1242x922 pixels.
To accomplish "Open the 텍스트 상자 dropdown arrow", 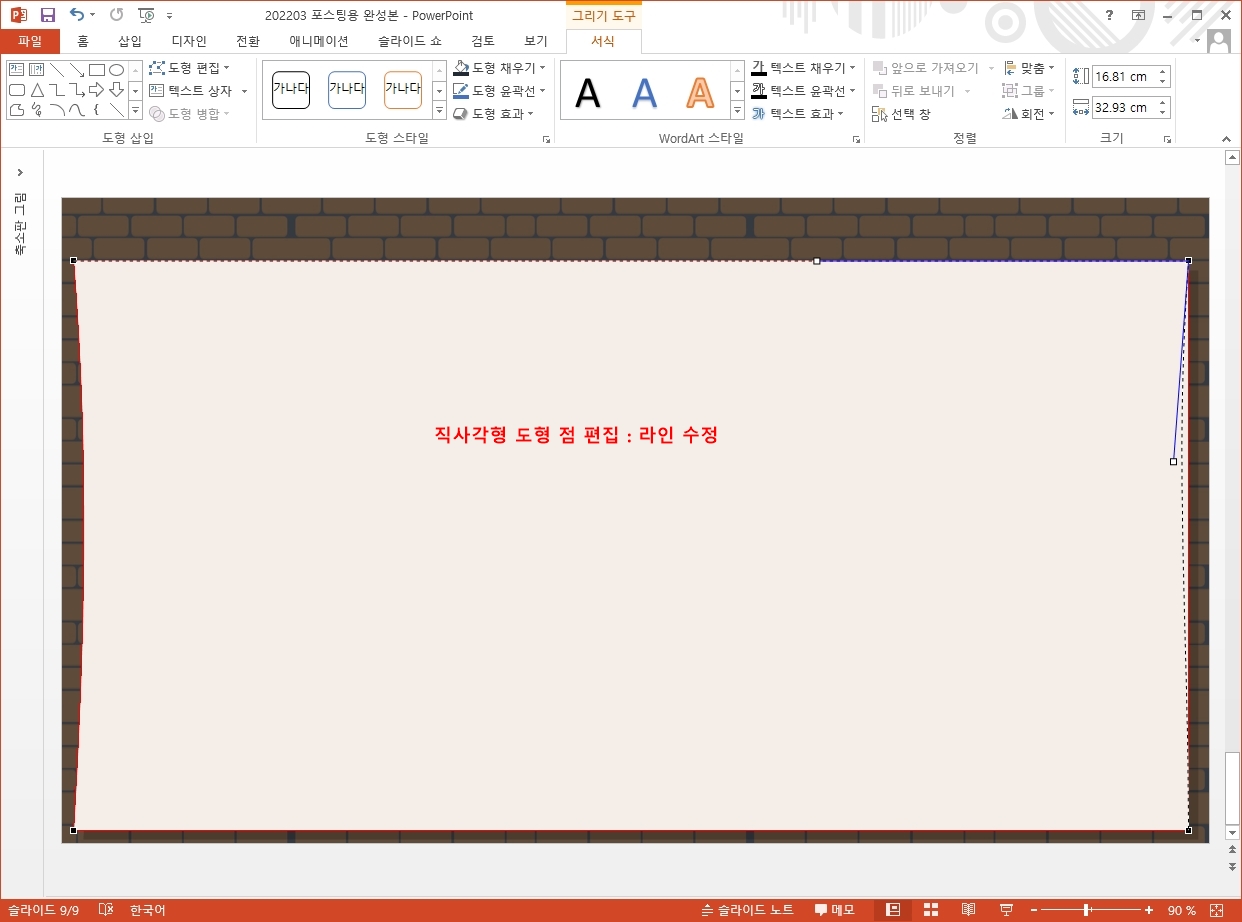I will tap(244, 91).
